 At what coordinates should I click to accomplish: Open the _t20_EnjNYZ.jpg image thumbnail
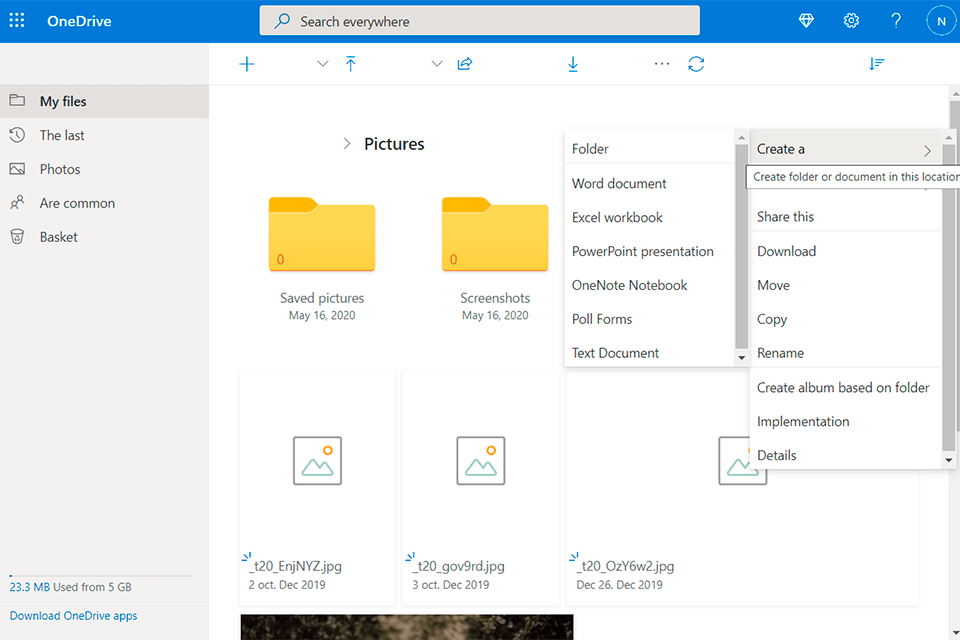pyautogui.click(x=317, y=461)
